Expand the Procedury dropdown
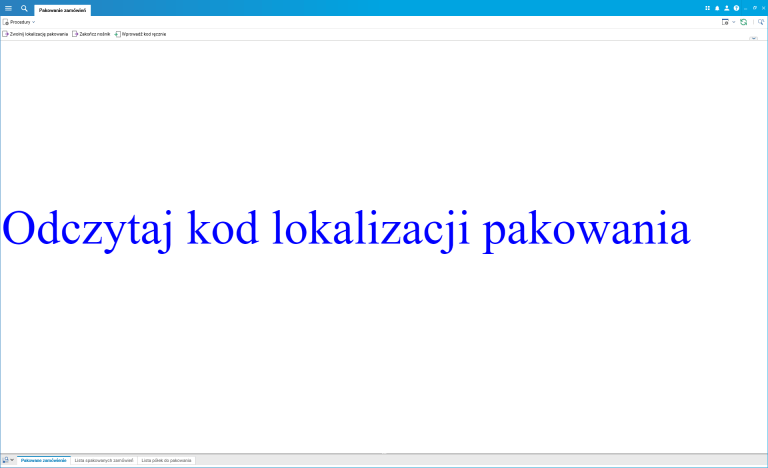The width and height of the screenshot is (768, 468). coord(19,22)
